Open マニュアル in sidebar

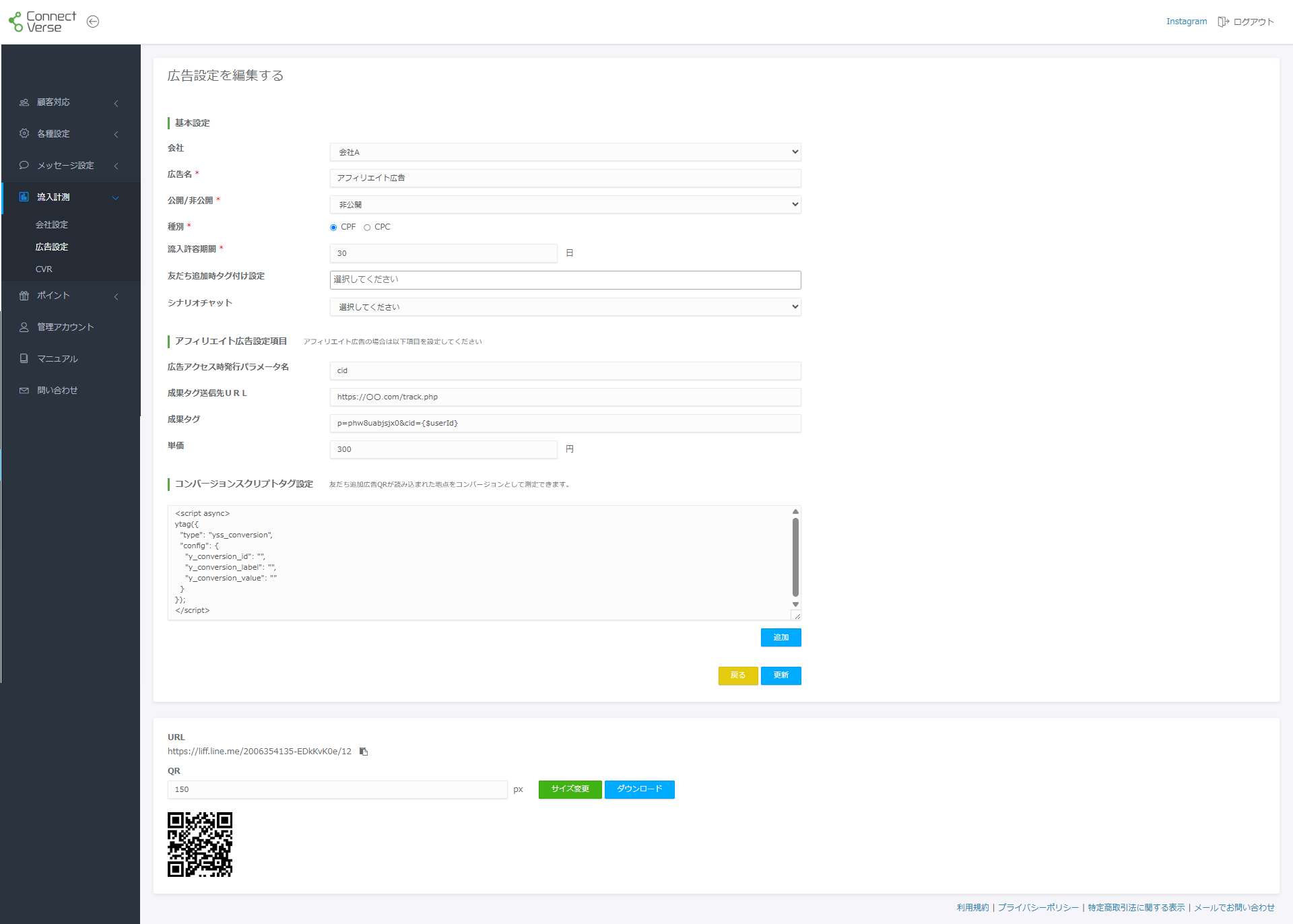pos(57,359)
